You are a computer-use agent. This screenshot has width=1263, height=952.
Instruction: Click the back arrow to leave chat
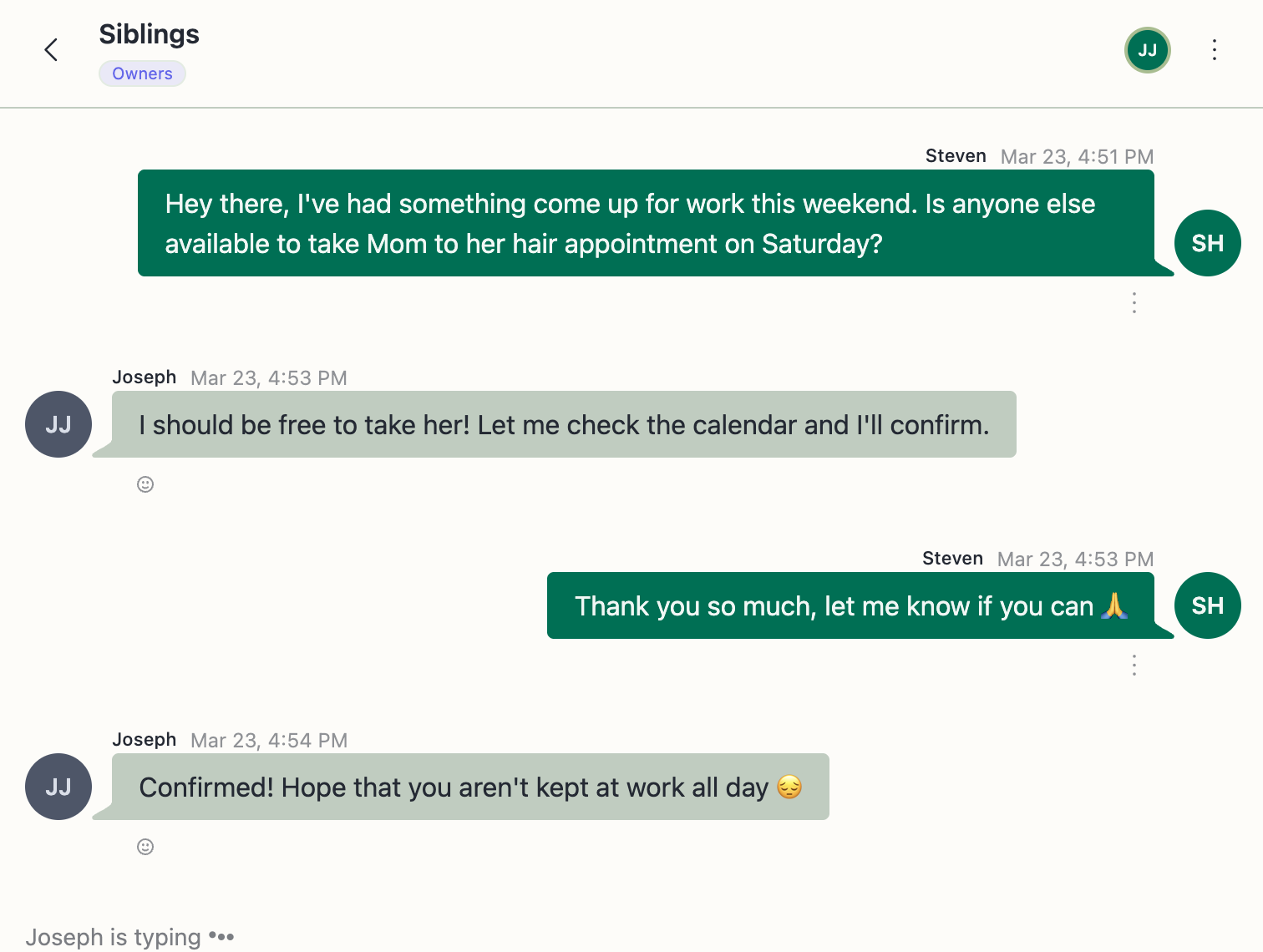tap(51, 50)
